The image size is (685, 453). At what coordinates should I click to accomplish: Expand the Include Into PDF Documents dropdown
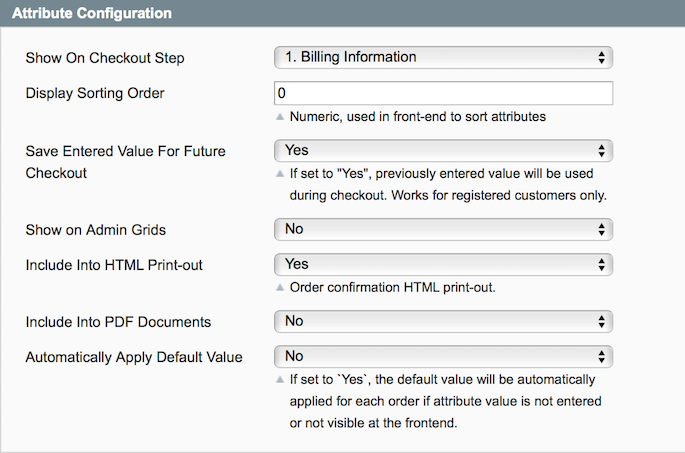tap(443, 321)
